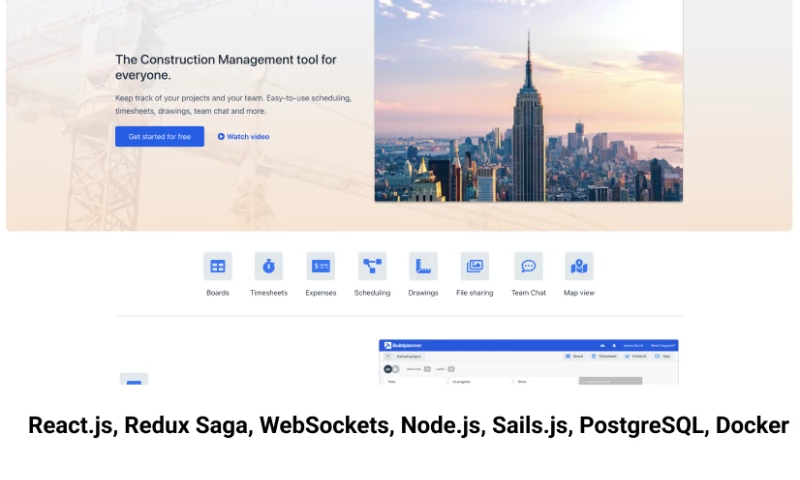Click the Construction Management tool heading
Image resolution: width=800 pixels, height=480 pixels.
(x=226, y=67)
